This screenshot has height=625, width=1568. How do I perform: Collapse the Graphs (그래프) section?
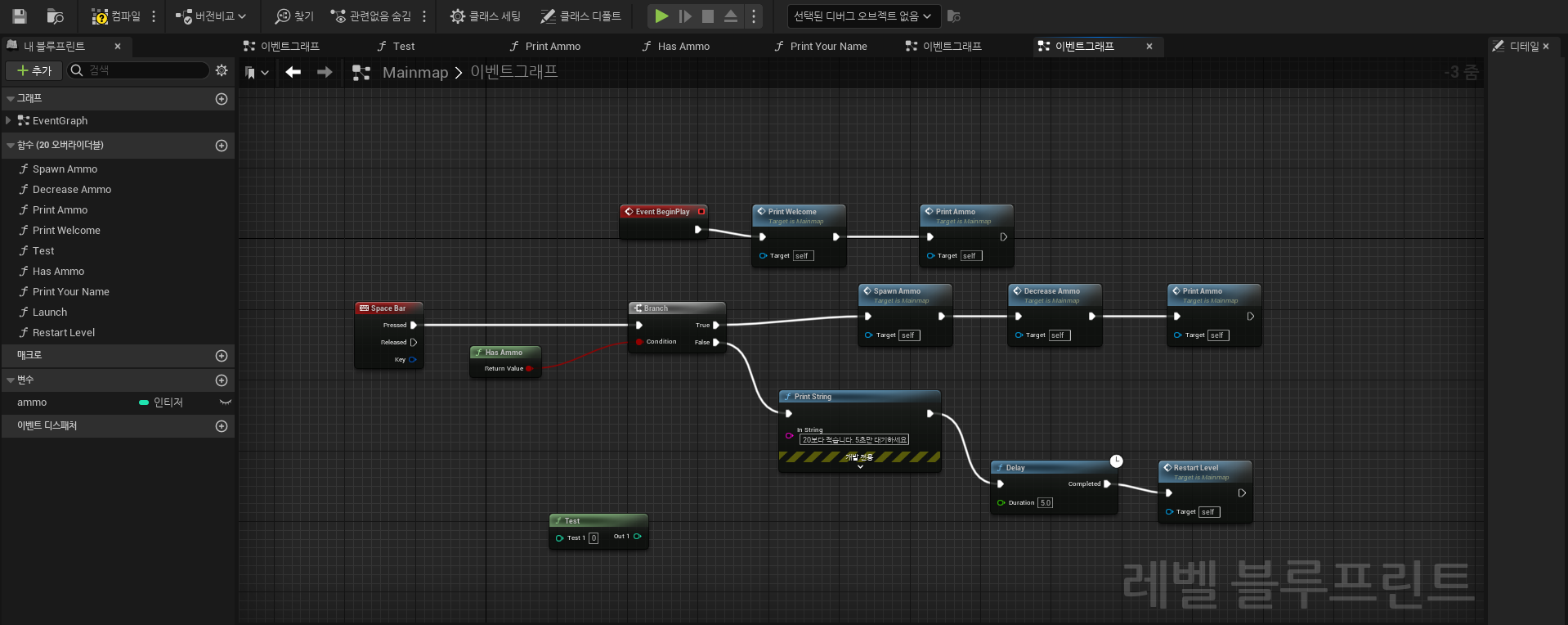click(x=10, y=98)
